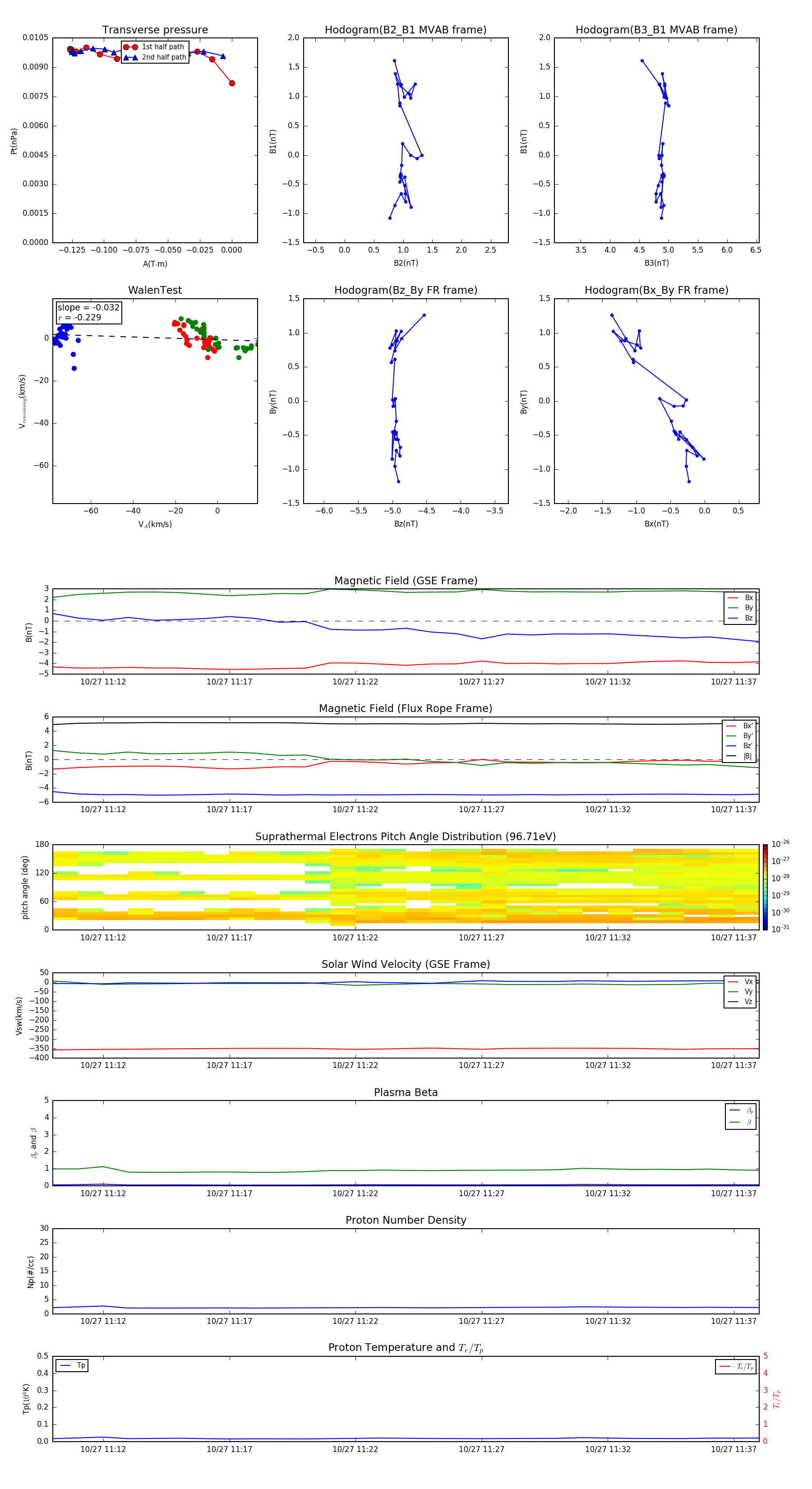Click the "Vsw(km/s)" y-axis label
Viewport: 812px width, 1489px height.
(x=18, y=1016)
